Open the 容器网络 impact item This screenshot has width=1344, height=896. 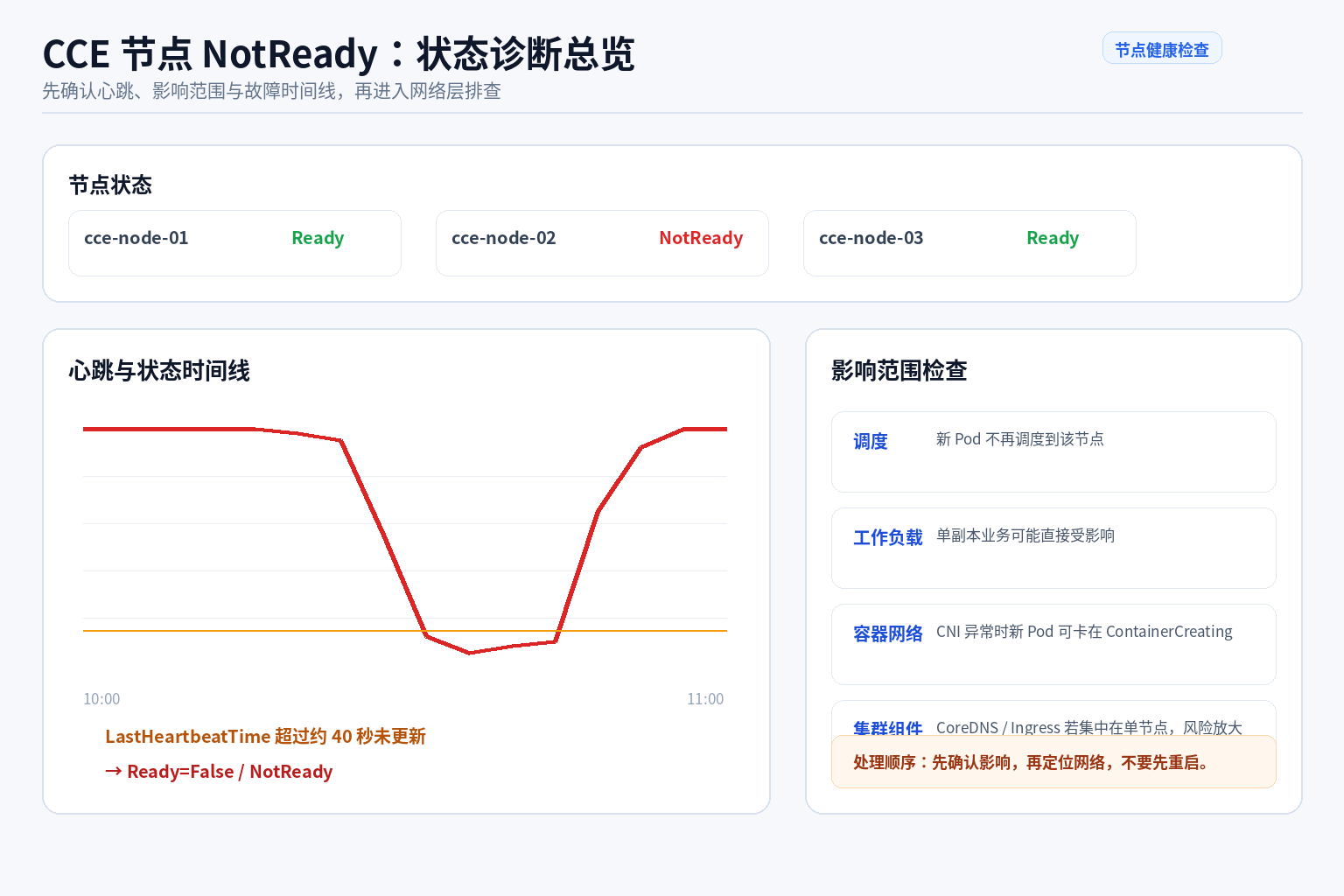coord(1053,644)
